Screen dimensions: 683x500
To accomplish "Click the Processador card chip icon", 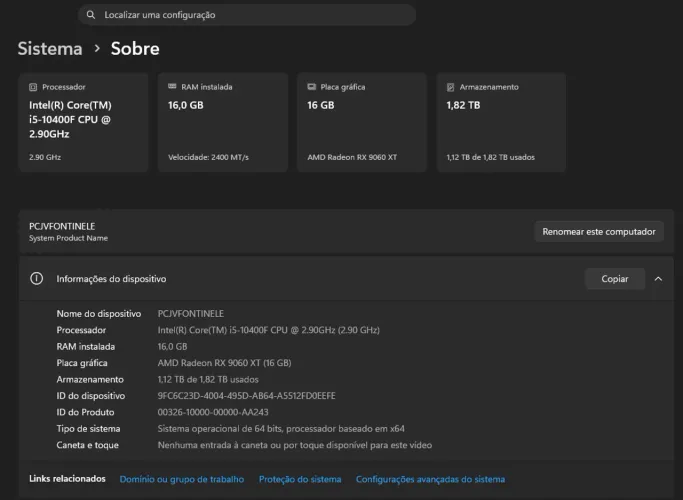I will coord(33,87).
